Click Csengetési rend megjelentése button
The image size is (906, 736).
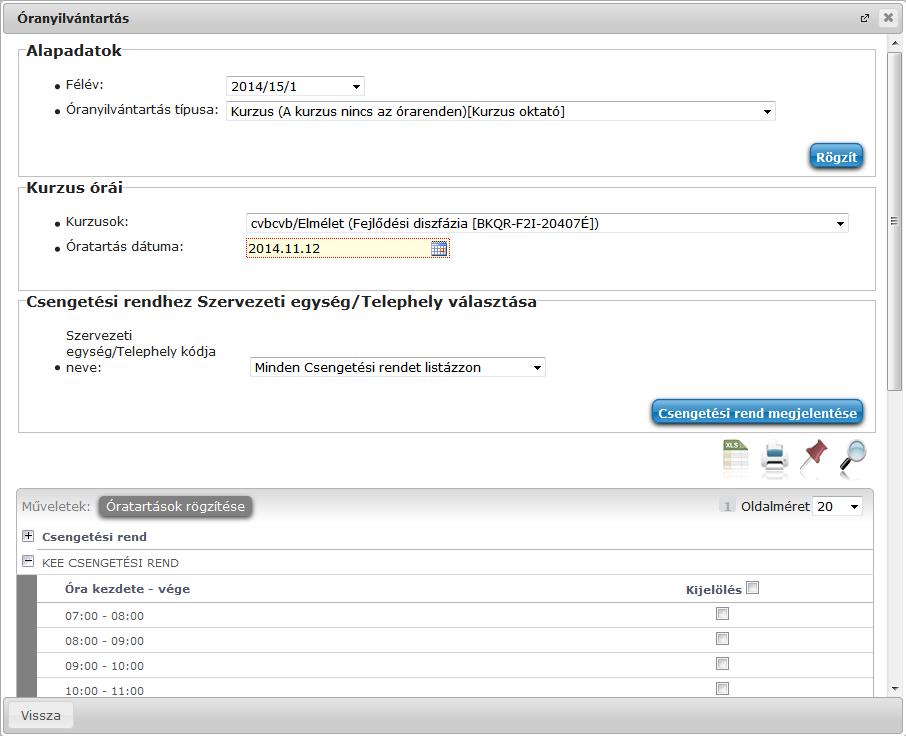758,414
